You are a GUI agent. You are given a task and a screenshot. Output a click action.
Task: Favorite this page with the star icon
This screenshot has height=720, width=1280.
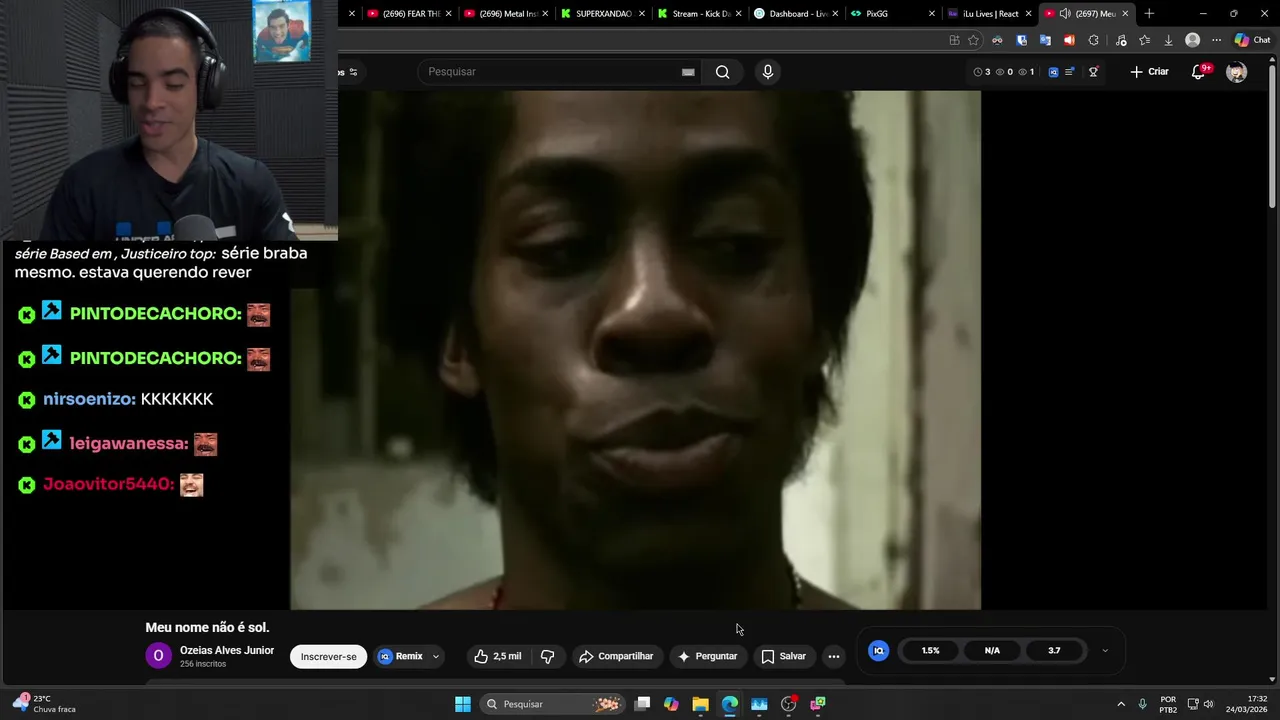(x=973, y=40)
